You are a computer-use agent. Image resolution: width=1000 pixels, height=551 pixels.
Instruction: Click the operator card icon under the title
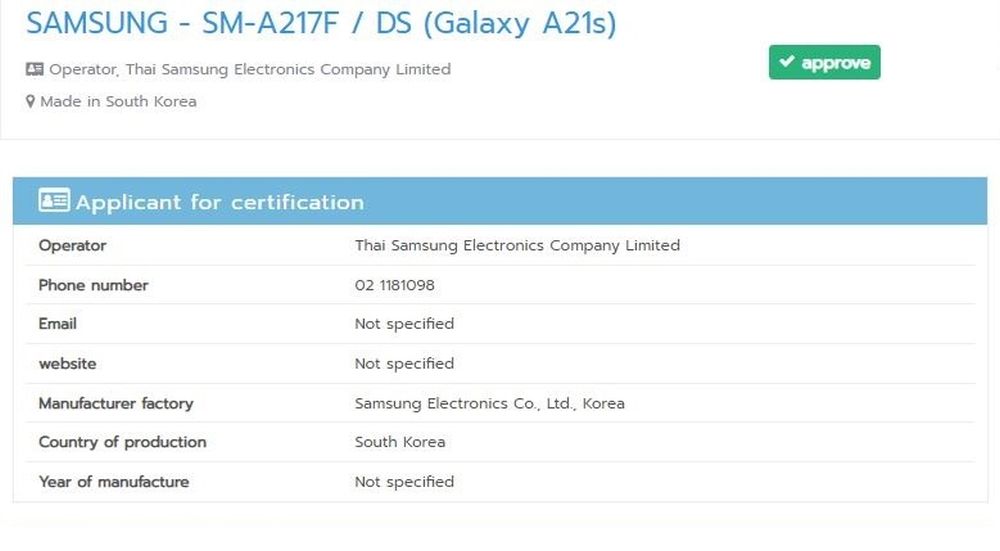pyautogui.click(x=35, y=70)
